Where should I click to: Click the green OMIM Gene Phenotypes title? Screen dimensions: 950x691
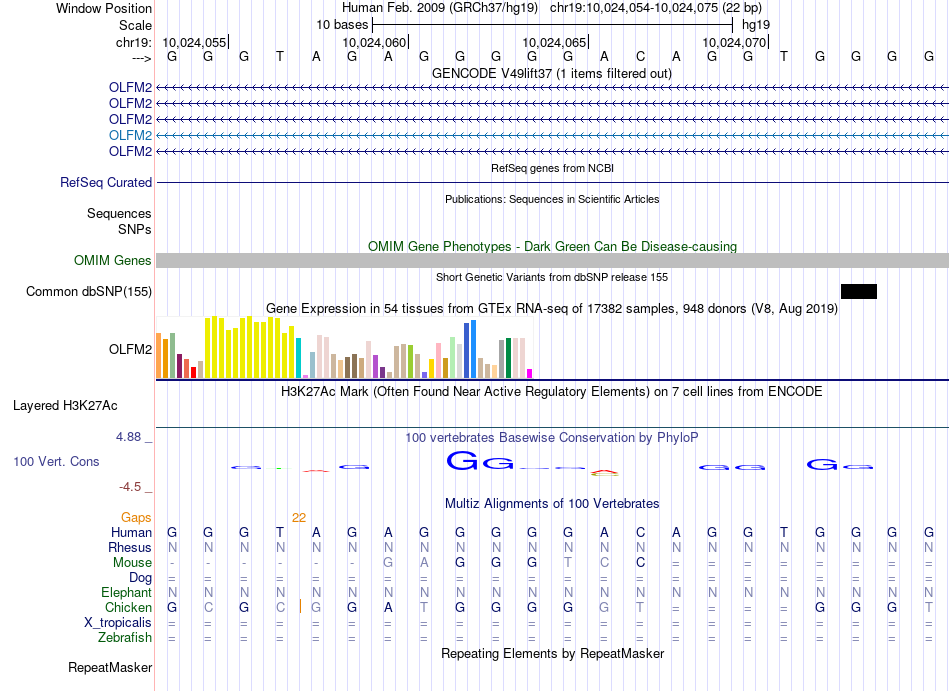click(552, 246)
